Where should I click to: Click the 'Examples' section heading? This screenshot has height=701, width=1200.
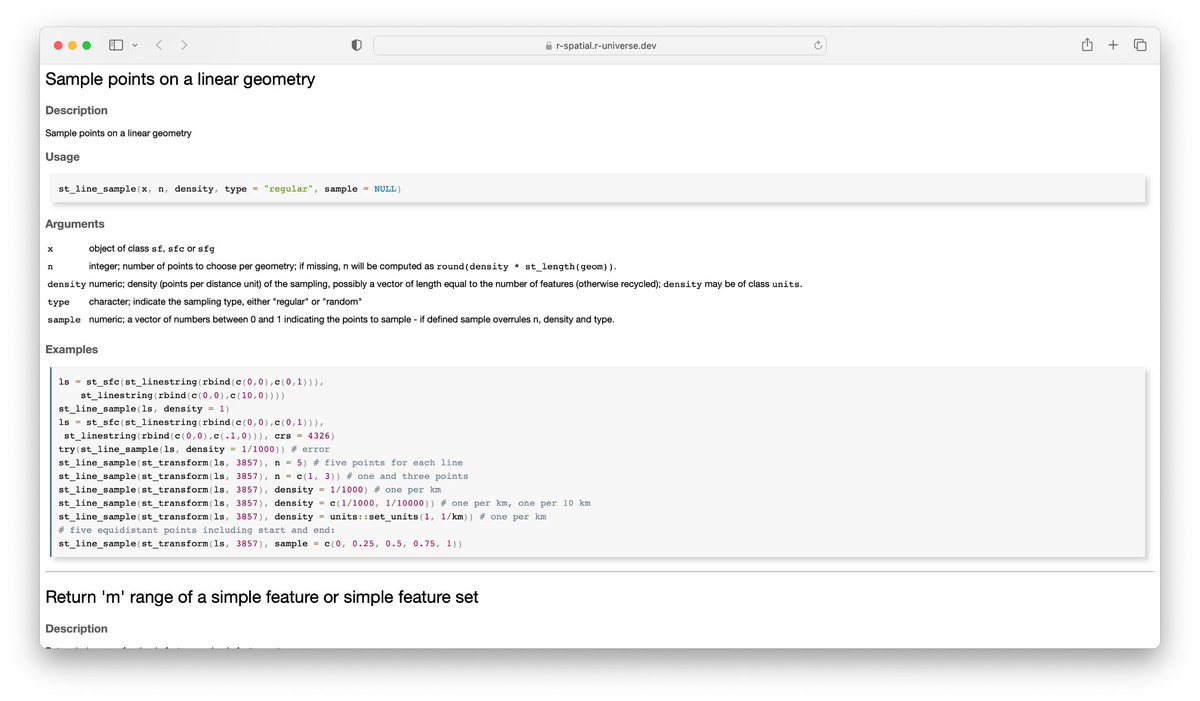pos(71,349)
